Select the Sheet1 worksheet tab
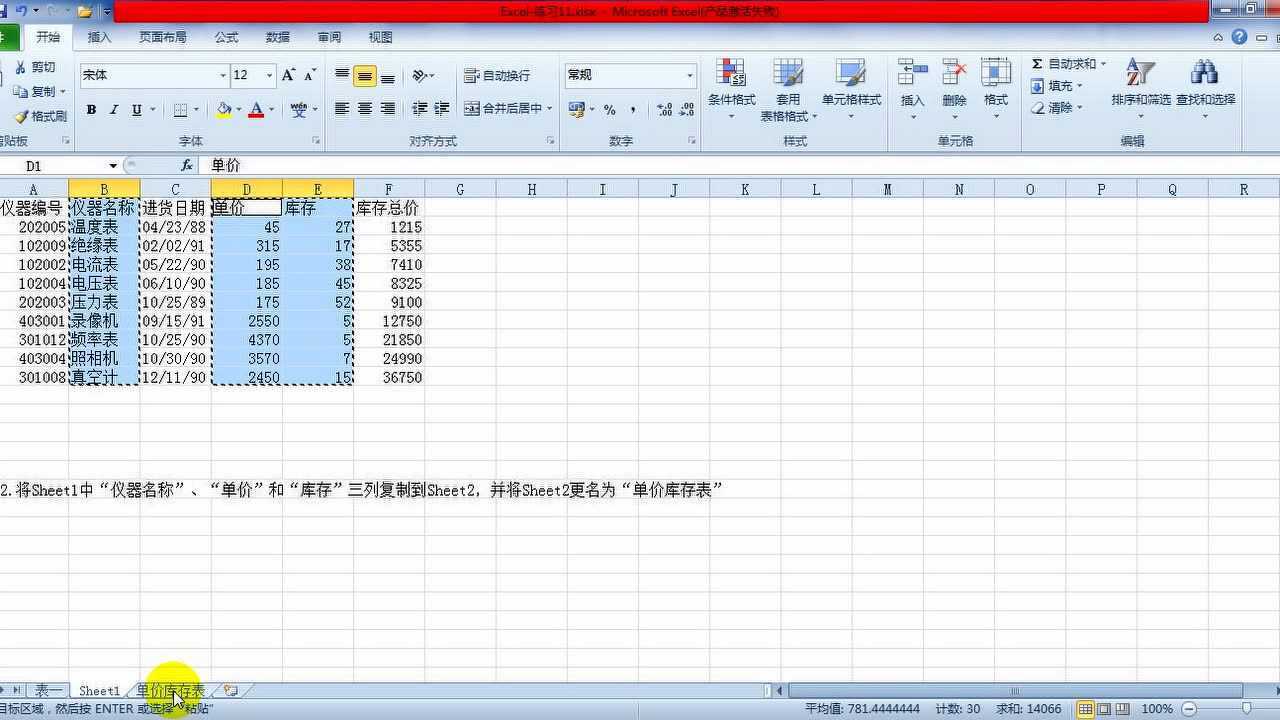 [x=99, y=691]
